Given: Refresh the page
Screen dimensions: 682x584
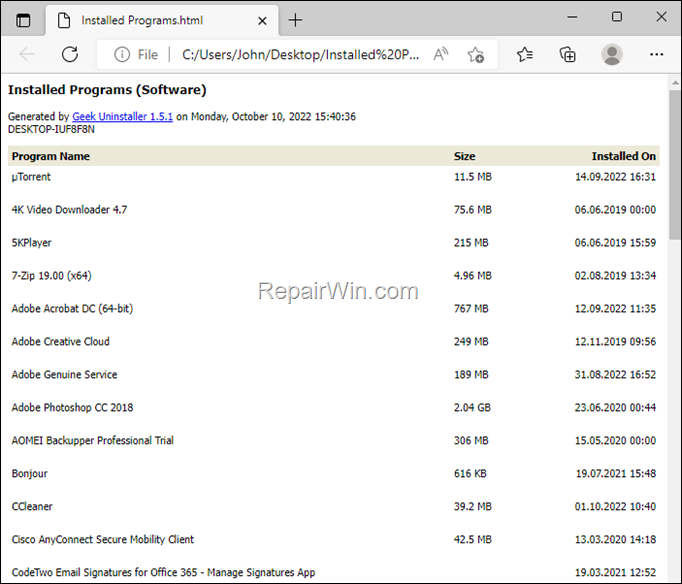Looking at the screenshot, I should click(70, 54).
